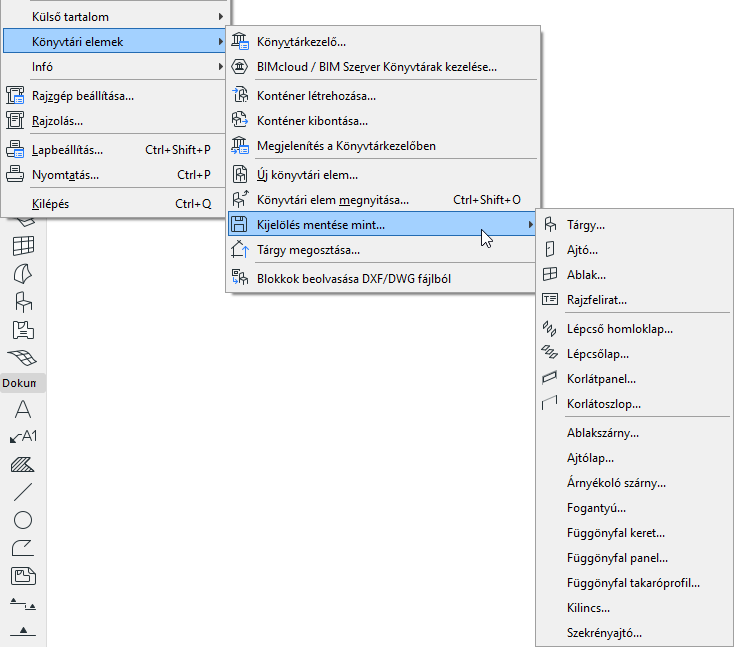The image size is (734, 647).
Task: Select the Fill hatch tool
Action: (x=22, y=464)
